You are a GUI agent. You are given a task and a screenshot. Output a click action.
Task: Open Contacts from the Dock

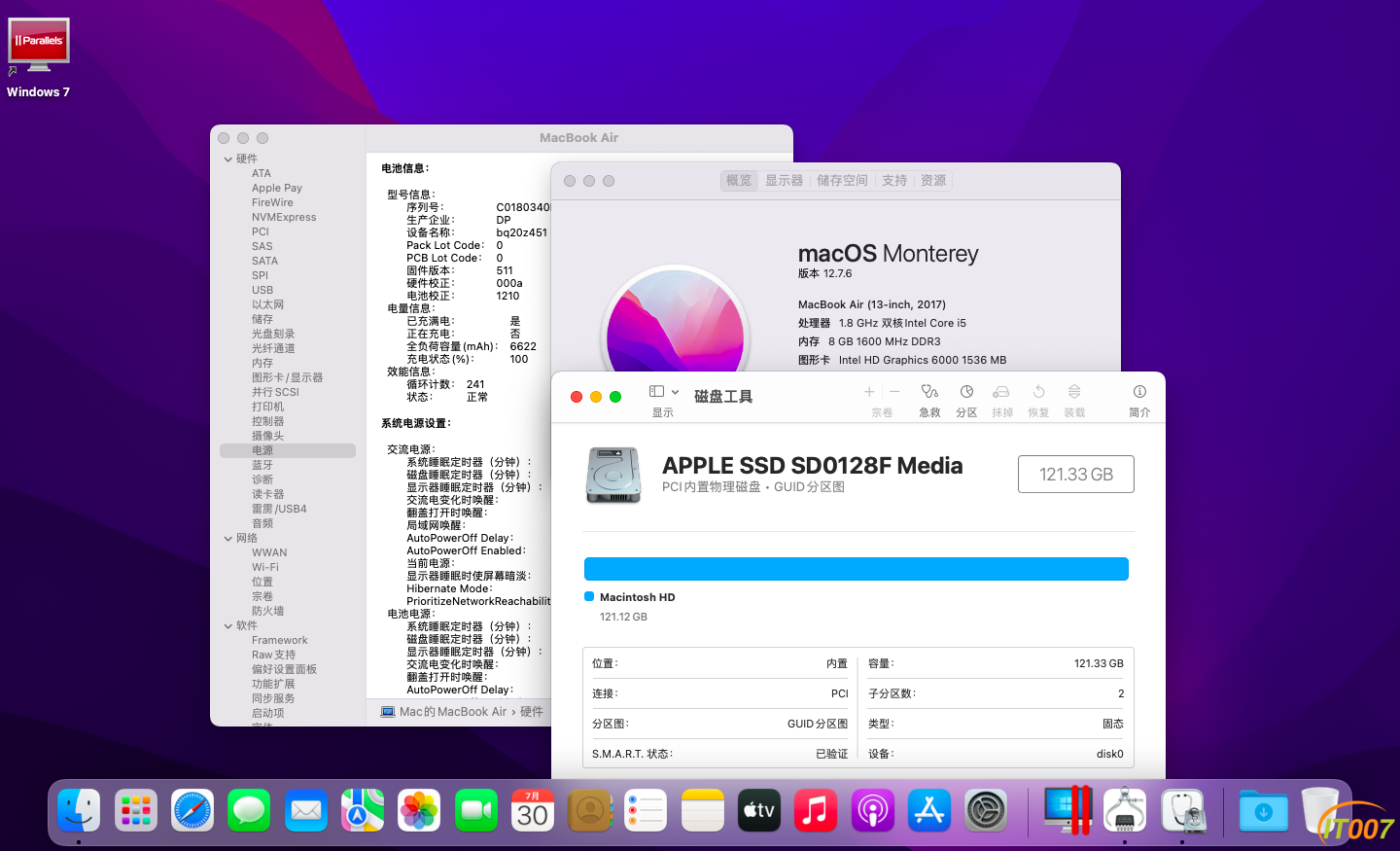pyautogui.click(x=589, y=810)
